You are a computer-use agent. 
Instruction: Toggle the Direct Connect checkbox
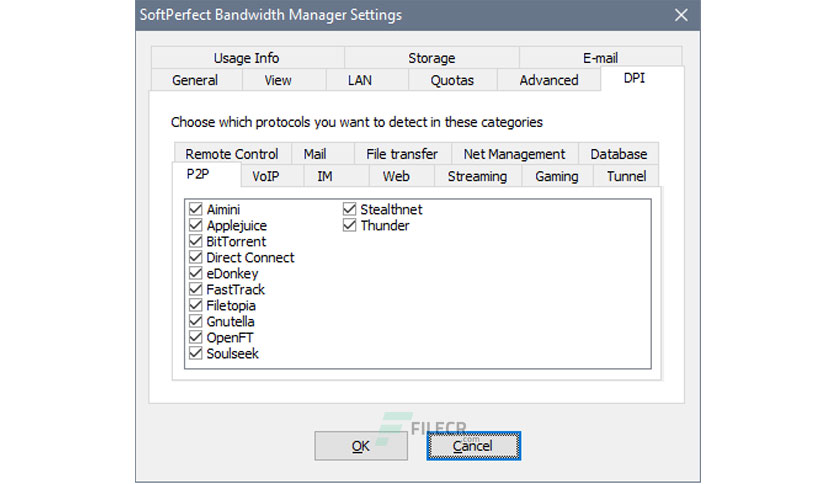[196, 257]
